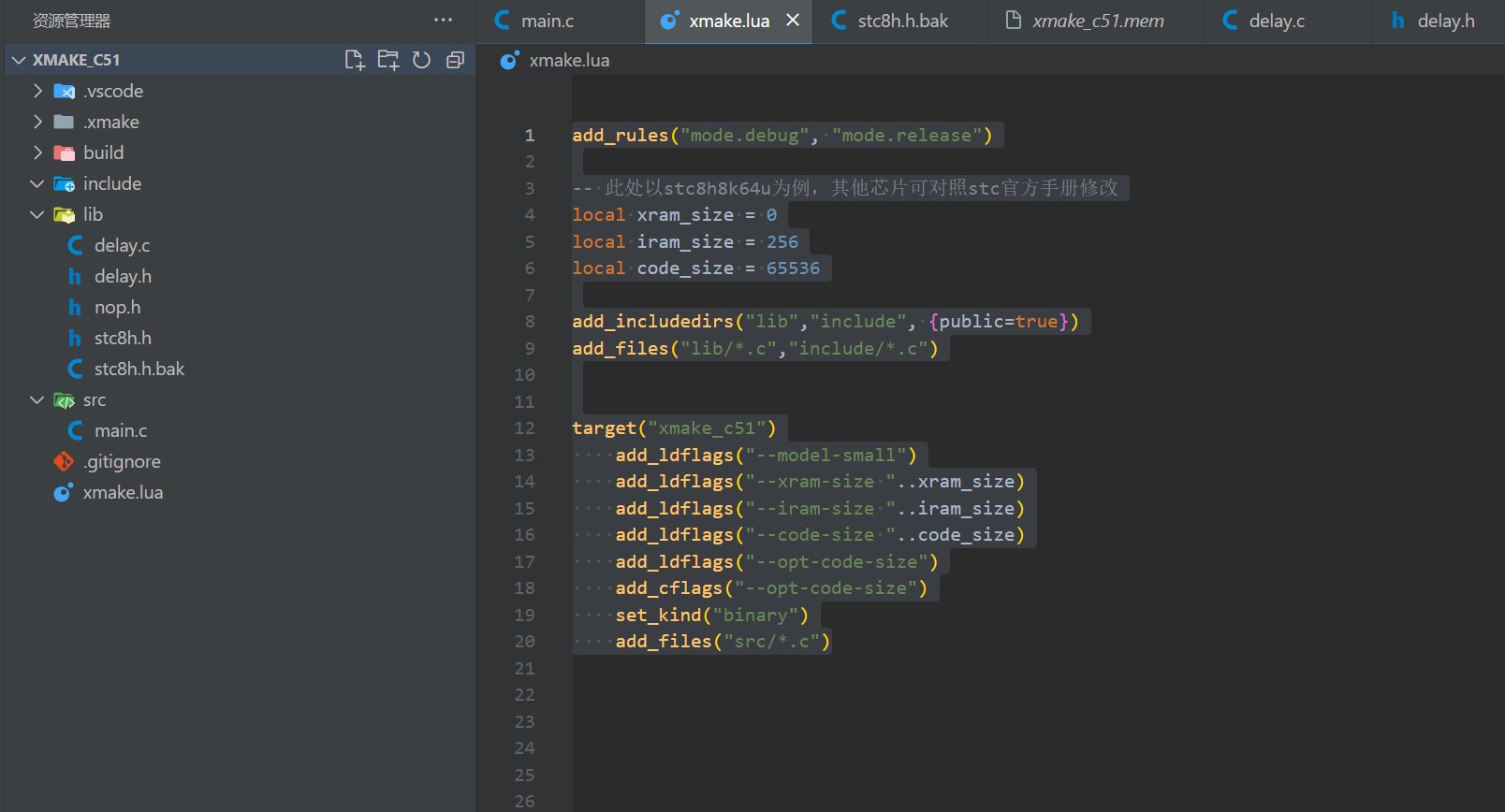The image size is (1505, 812).
Task: Switch to the stc8h.h.bak tab
Action: pyautogui.click(x=902, y=21)
